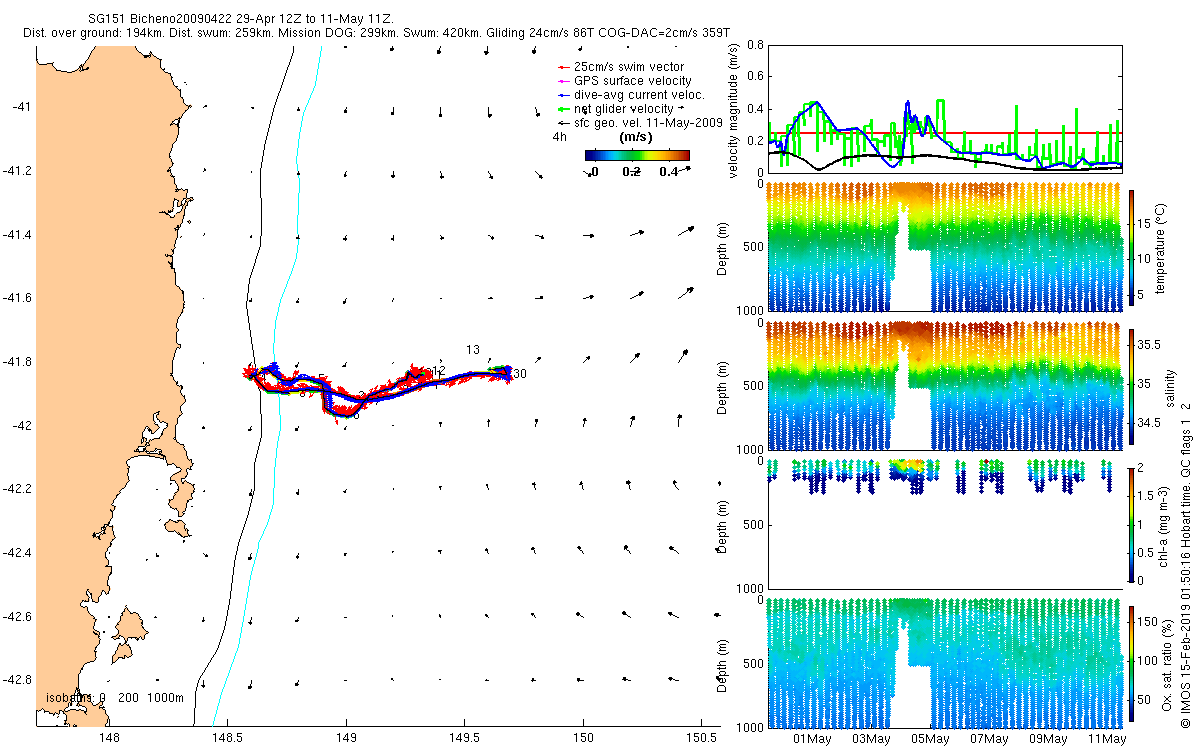The width and height of the screenshot is (1200, 750).
Task: Click the Ox. sat. ratio colorbar
Action: 1132,663
